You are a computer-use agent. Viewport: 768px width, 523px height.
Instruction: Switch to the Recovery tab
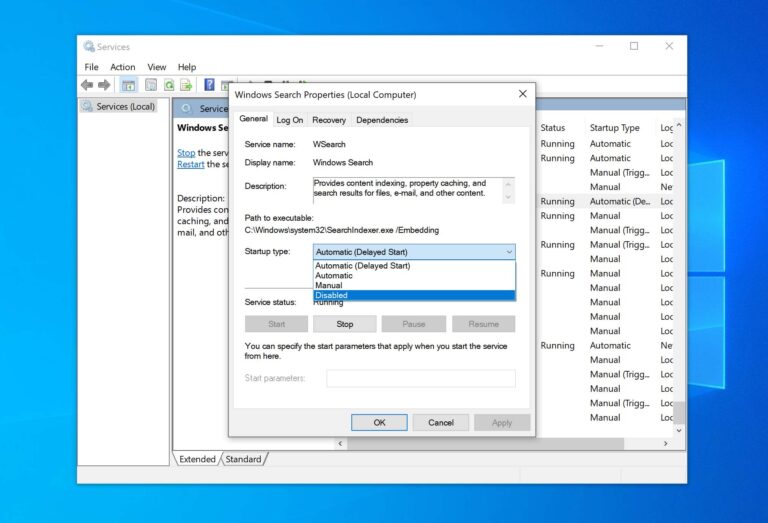[x=329, y=120]
